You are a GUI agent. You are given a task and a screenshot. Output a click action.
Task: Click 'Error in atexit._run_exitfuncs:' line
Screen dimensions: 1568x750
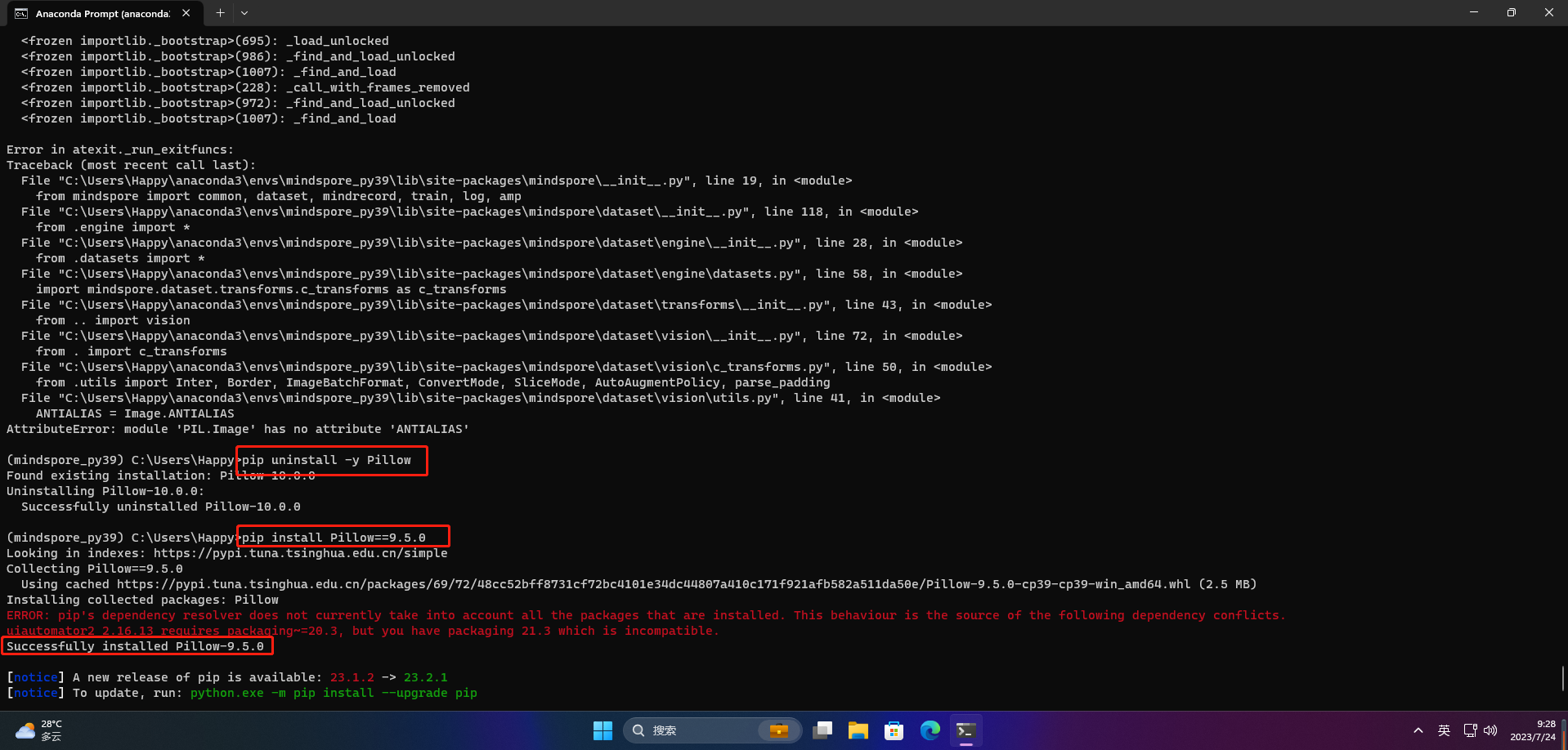coord(120,150)
